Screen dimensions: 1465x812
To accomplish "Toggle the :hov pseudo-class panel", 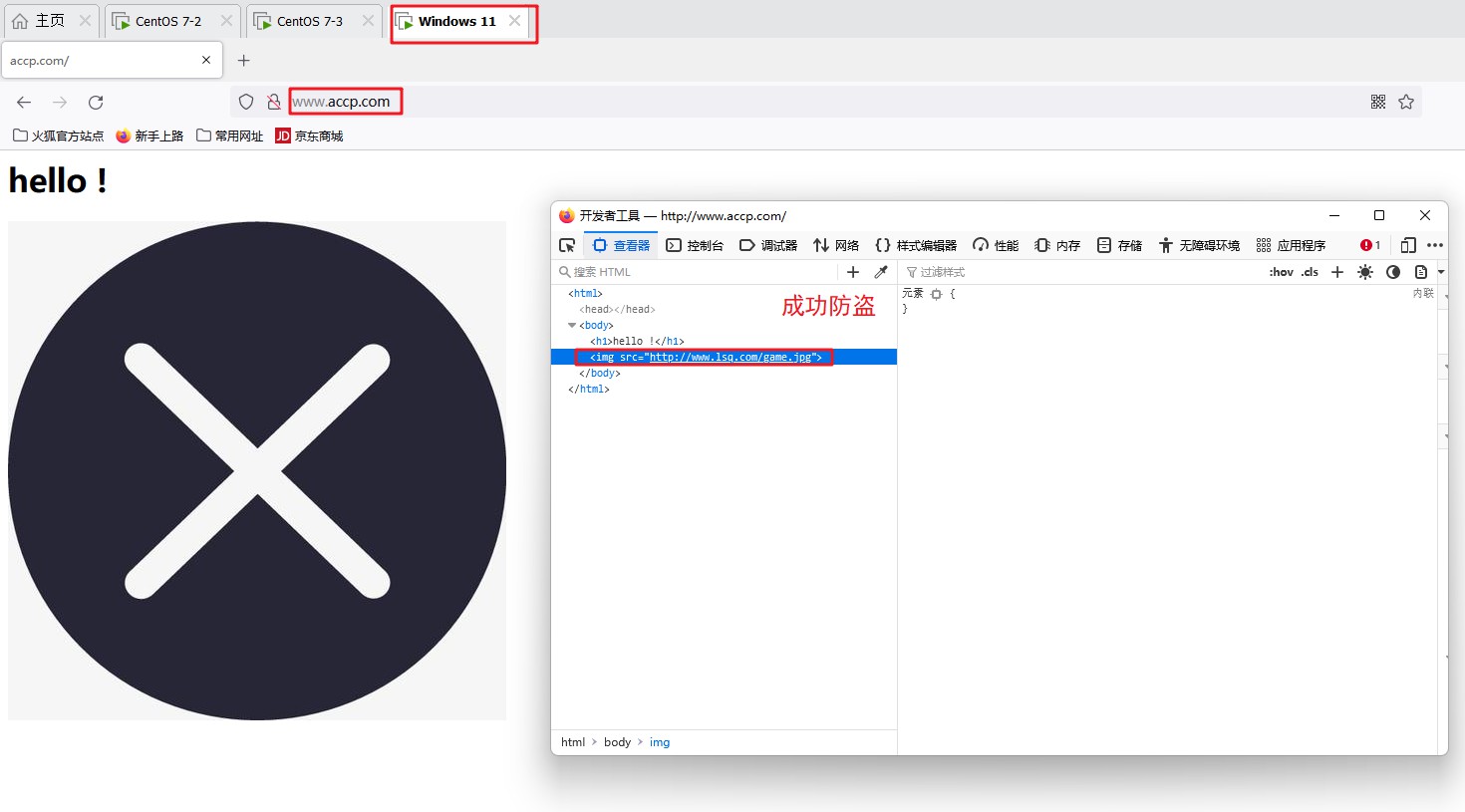I will [x=1282, y=272].
